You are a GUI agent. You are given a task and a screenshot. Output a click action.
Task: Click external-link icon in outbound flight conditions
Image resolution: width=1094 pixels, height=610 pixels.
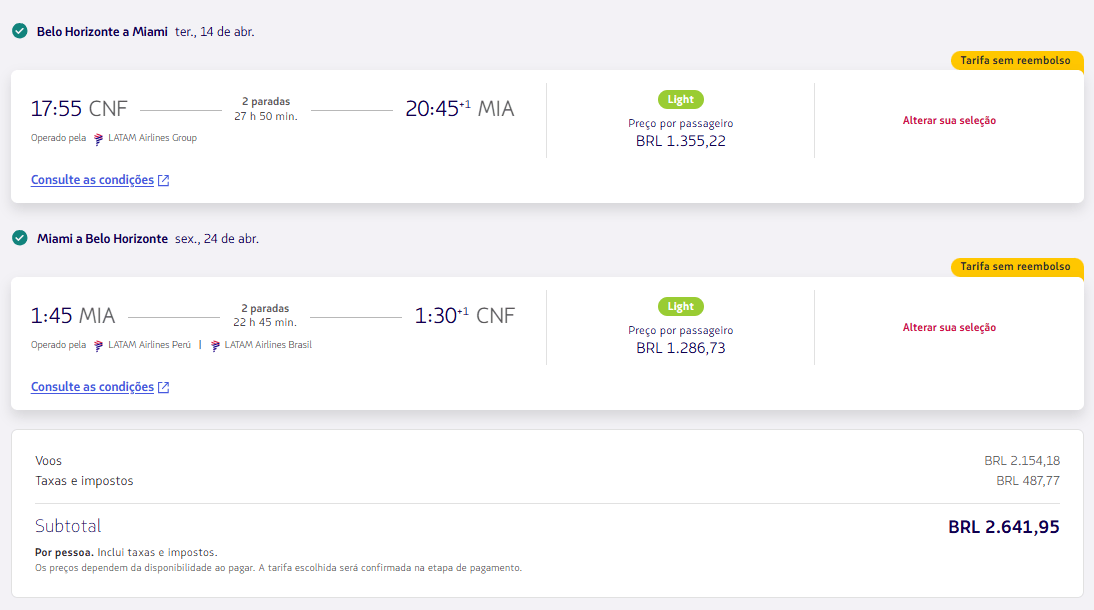(164, 181)
